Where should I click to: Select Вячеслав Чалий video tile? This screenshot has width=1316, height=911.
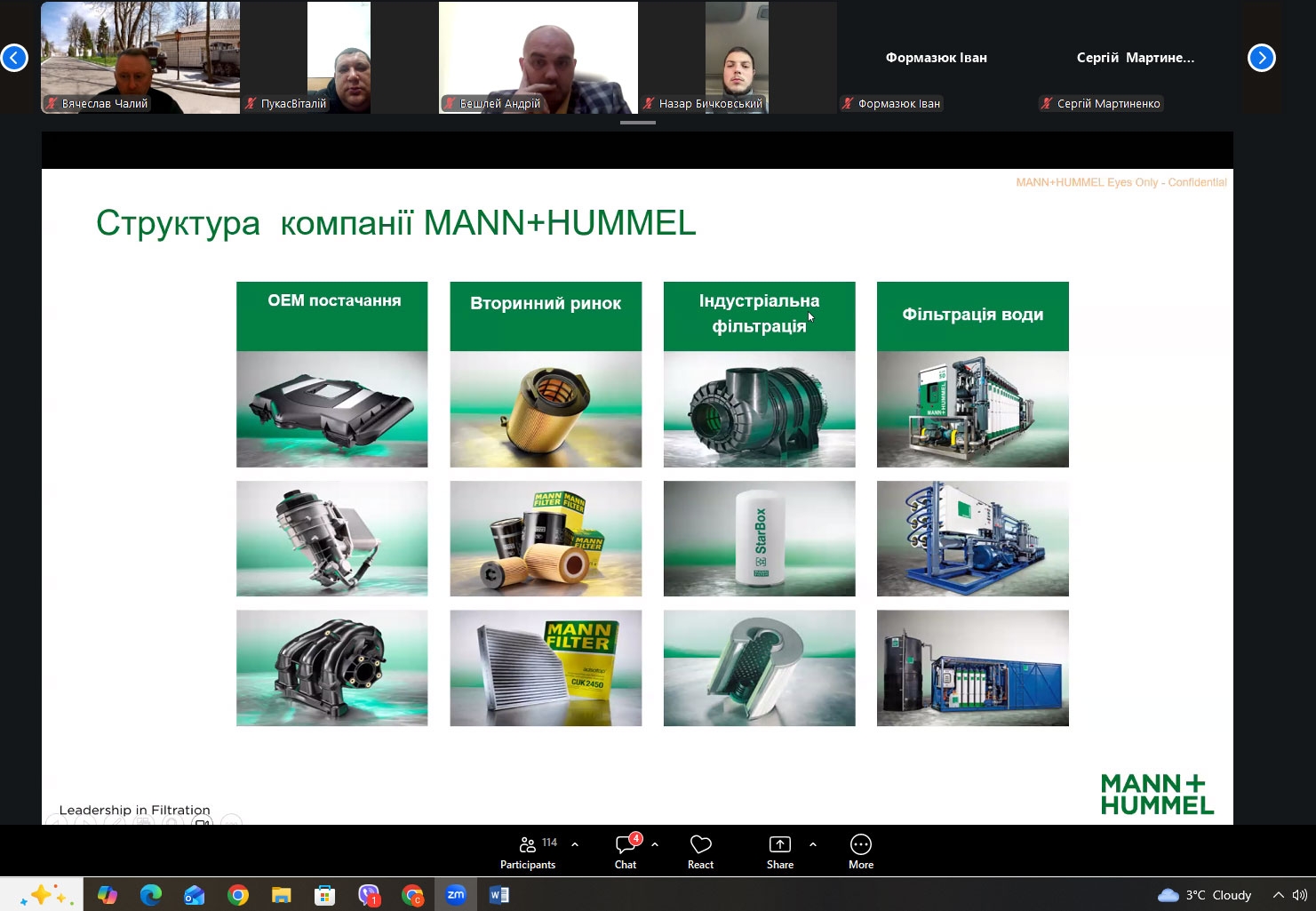tap(140, 58)
